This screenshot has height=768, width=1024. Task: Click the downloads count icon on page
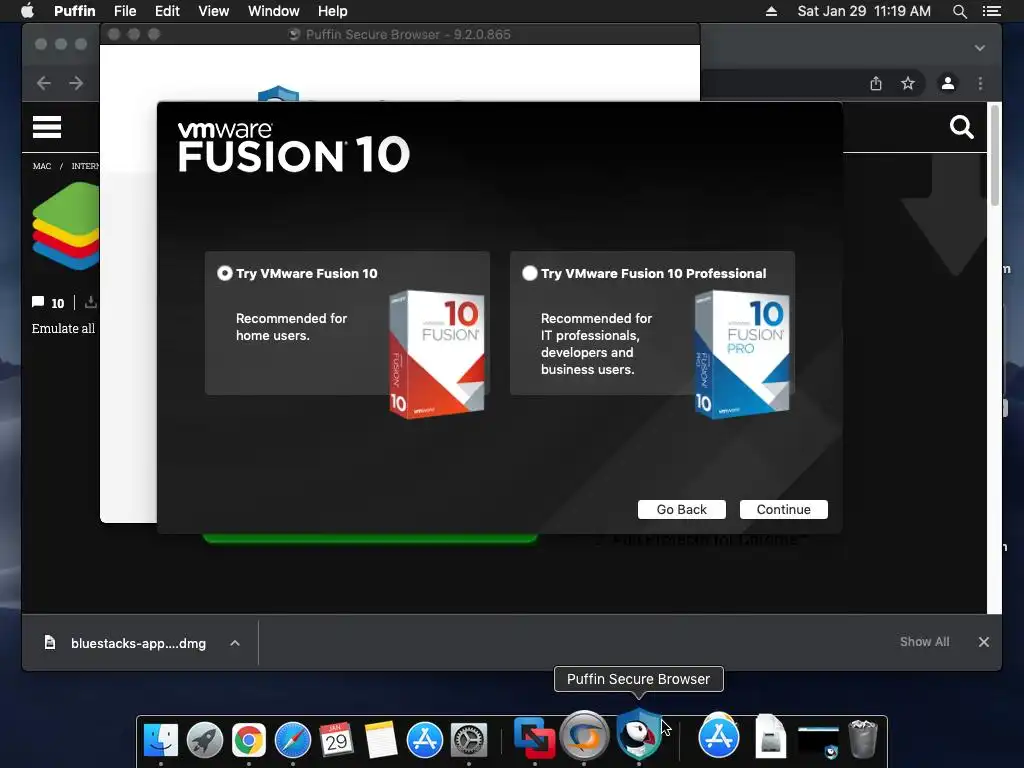point(91,302)
